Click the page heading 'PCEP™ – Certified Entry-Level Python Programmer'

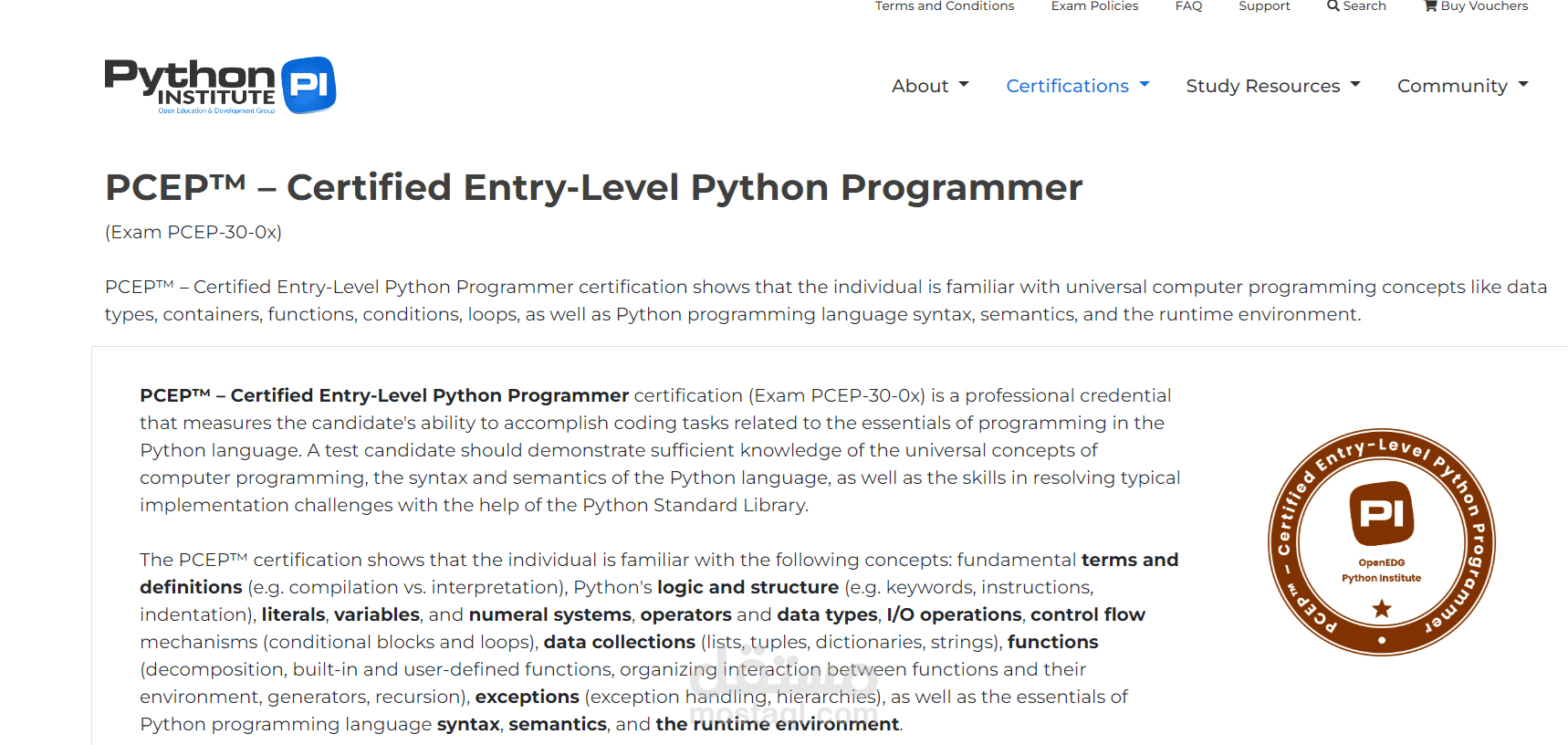point(594,187)
